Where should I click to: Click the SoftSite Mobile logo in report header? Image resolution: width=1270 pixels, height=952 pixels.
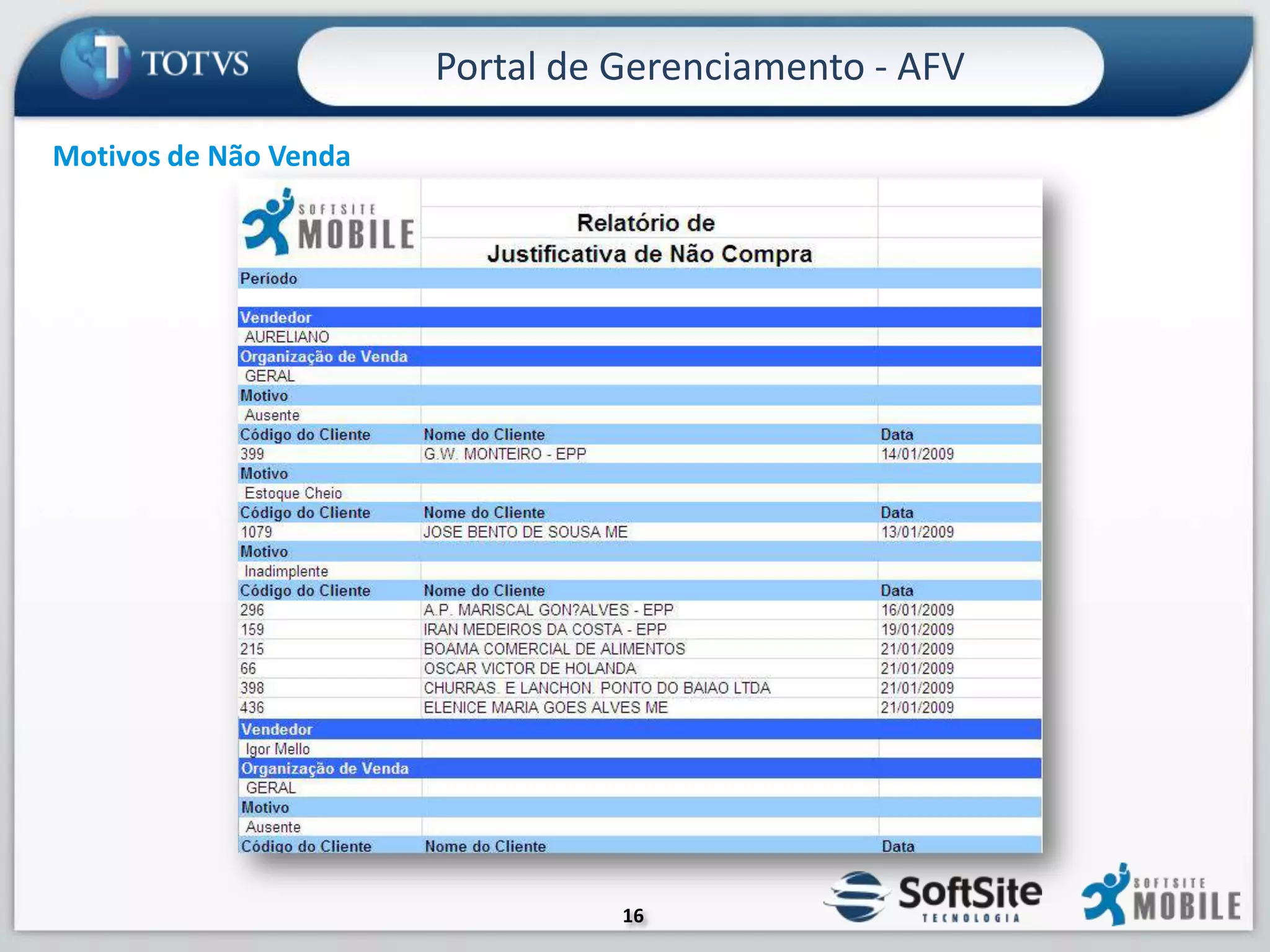click(328, 222)
